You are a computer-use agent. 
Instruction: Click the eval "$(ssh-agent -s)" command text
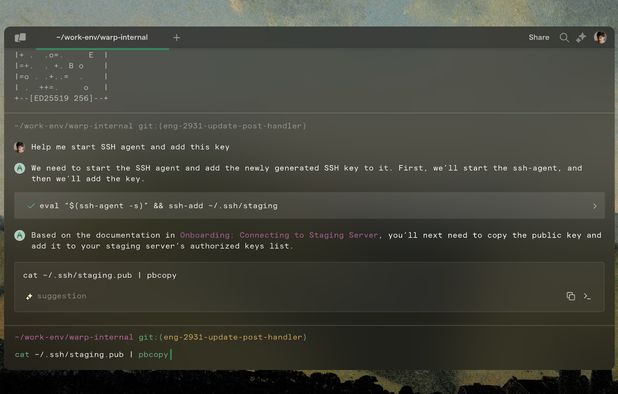coord(158,206)
